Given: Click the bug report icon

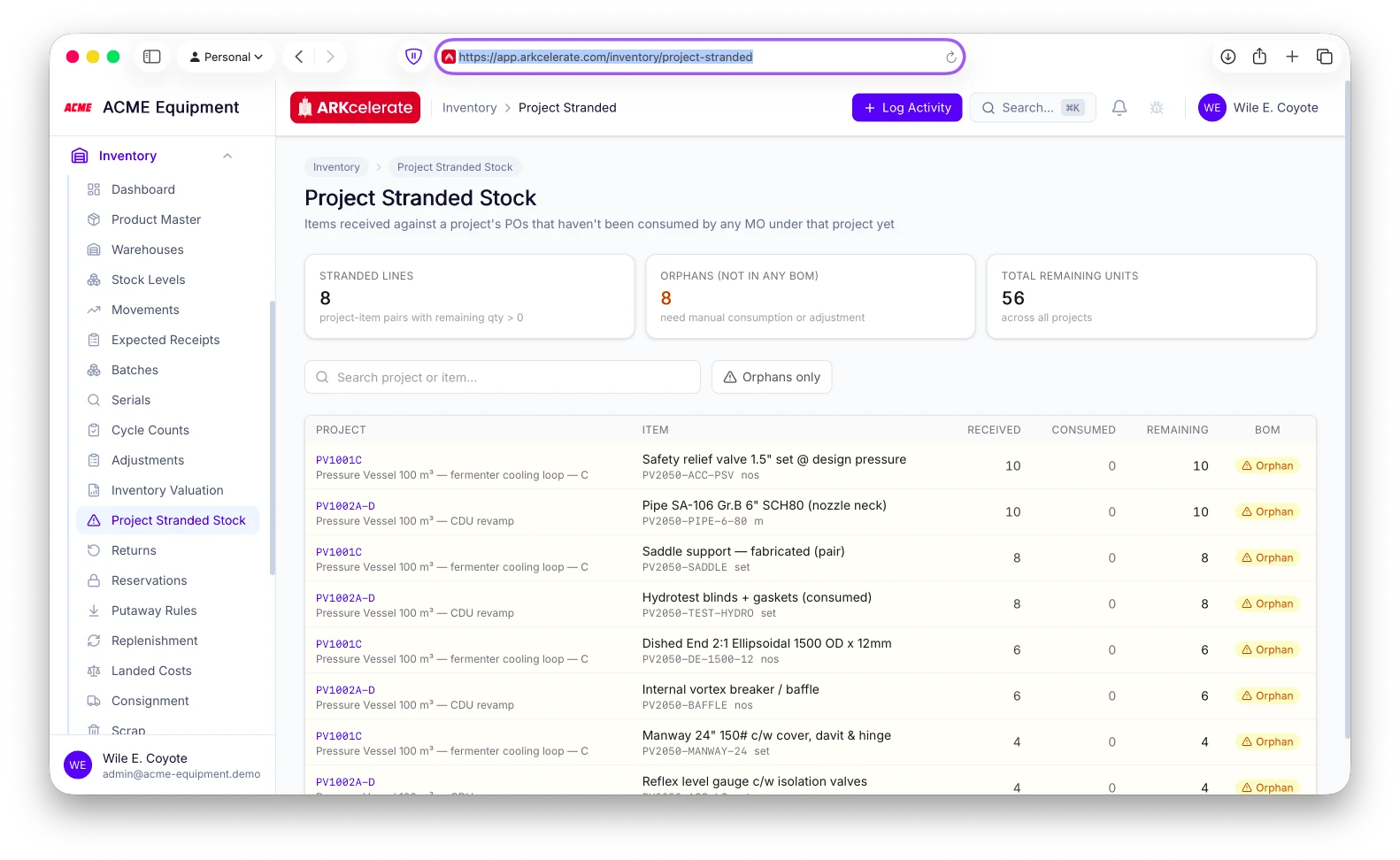Looking at the screenshot, I should pos(1157,108).
